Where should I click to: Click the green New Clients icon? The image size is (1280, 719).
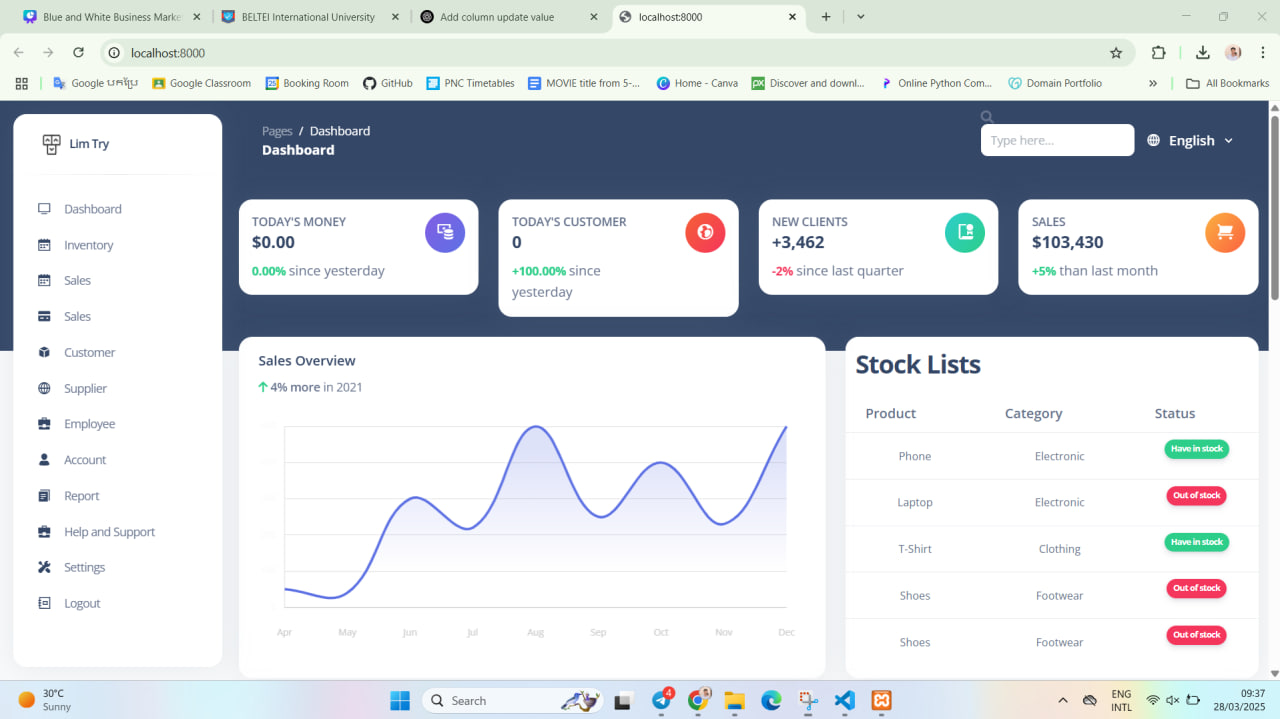tap(965, 232)
